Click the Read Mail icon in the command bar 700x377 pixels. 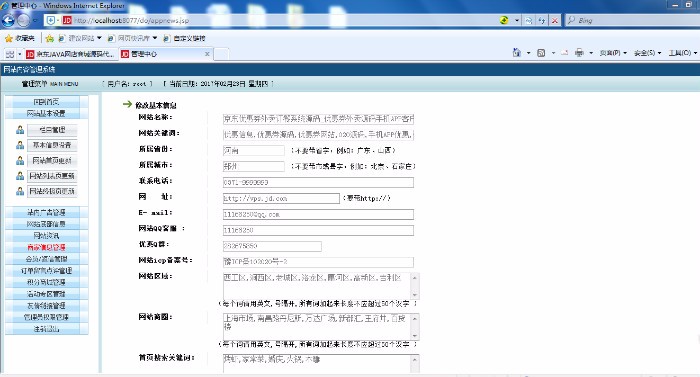click(565, 53)
